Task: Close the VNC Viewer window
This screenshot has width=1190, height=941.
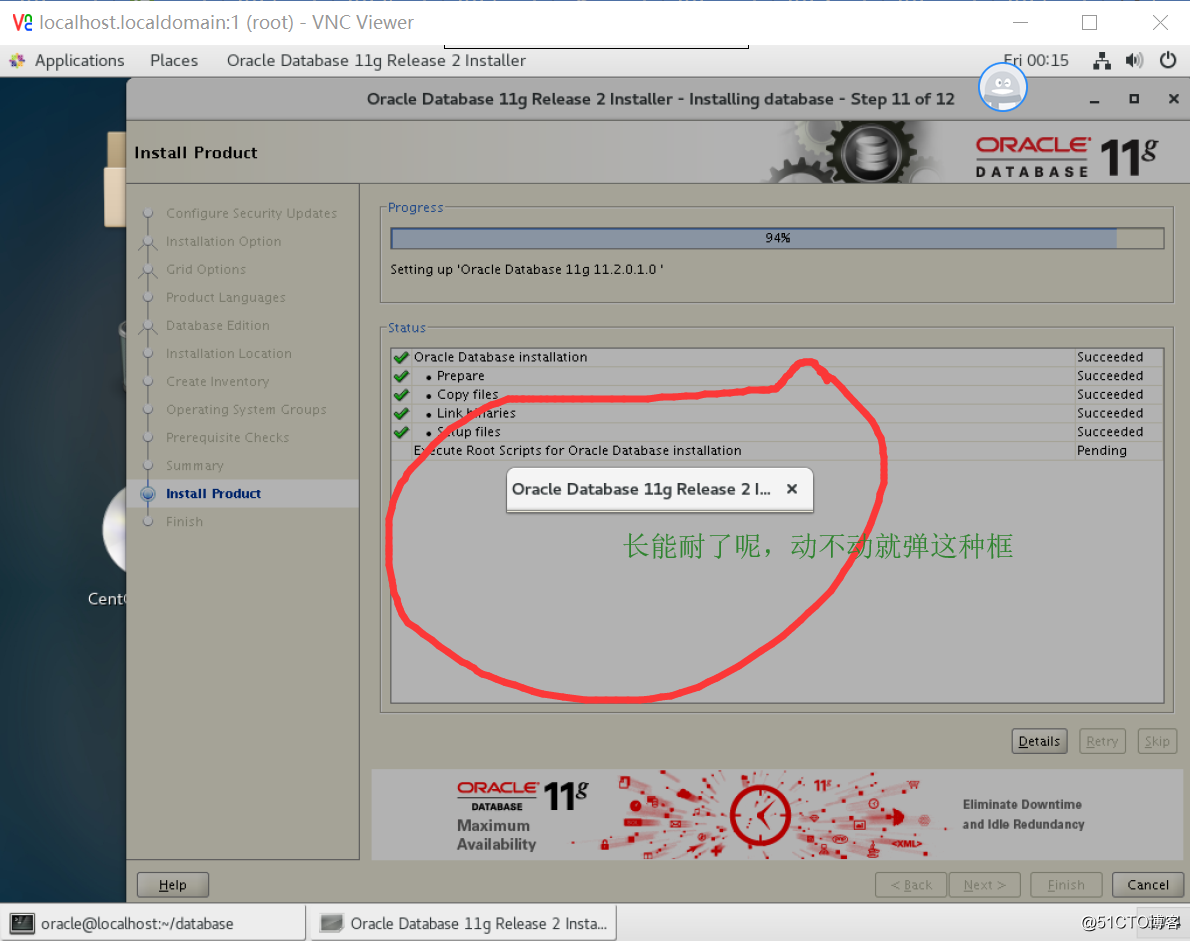Action: 1160,23
